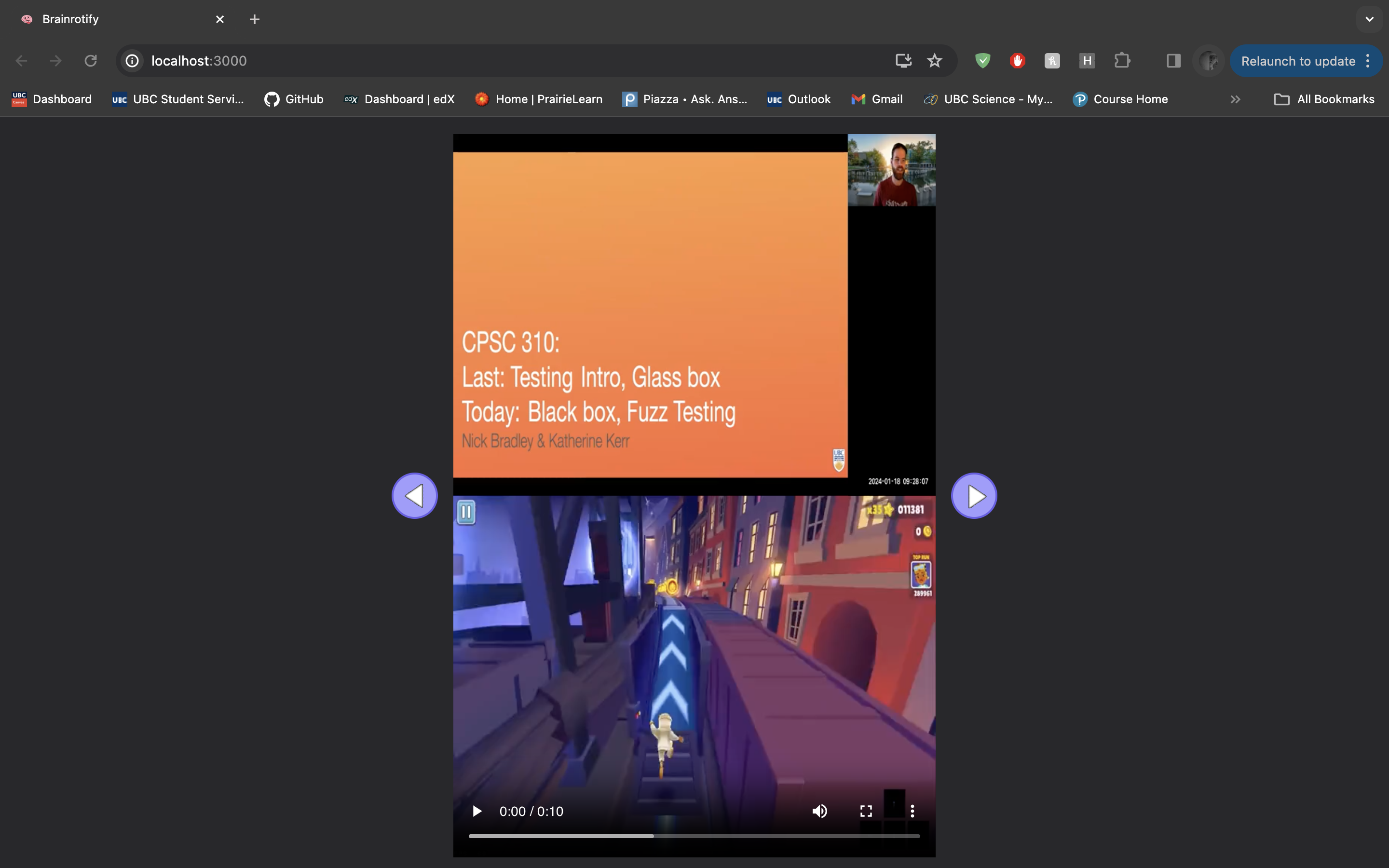
Task: Open the Extensions puzzle piece menu
Action: (1121, 61)
